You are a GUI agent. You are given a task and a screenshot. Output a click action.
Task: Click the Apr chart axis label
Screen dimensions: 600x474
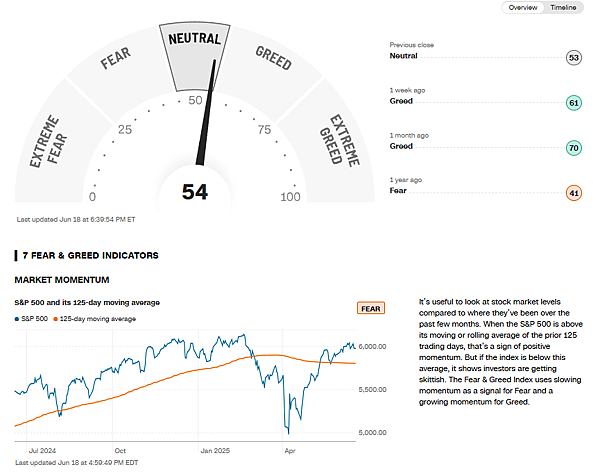click(x=290, y=451)
